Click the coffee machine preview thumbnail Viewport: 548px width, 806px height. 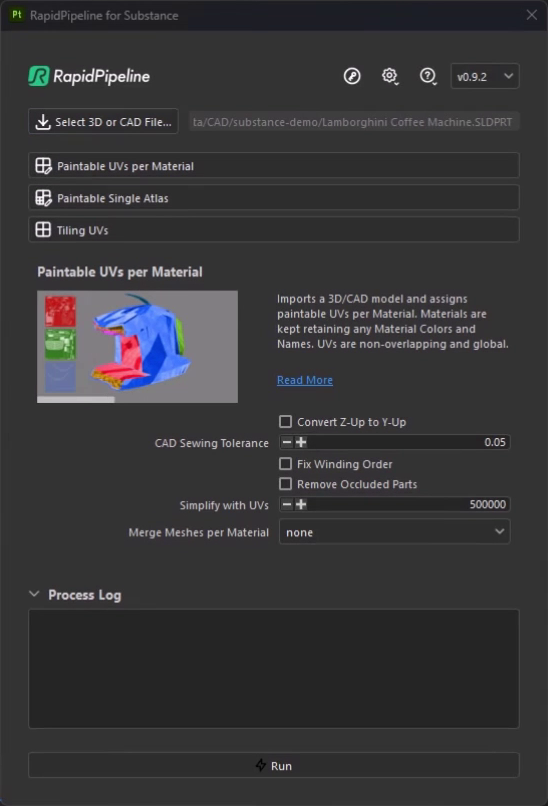click(137, 346)
